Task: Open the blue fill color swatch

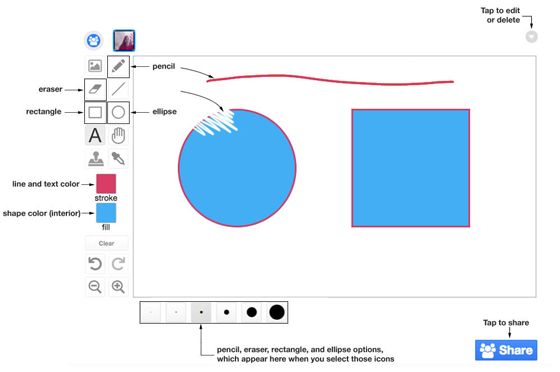Action: click(106, 213)
